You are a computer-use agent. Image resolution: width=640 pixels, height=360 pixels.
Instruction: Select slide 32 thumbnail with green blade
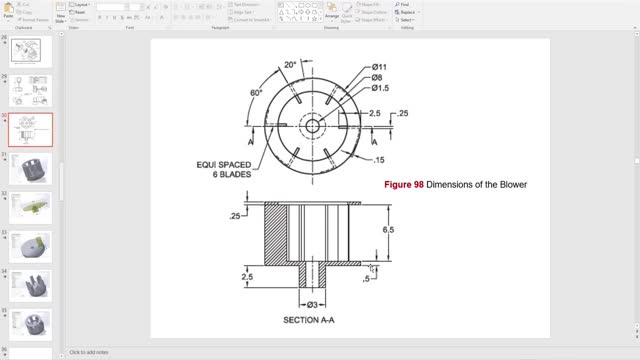(31, 208)
